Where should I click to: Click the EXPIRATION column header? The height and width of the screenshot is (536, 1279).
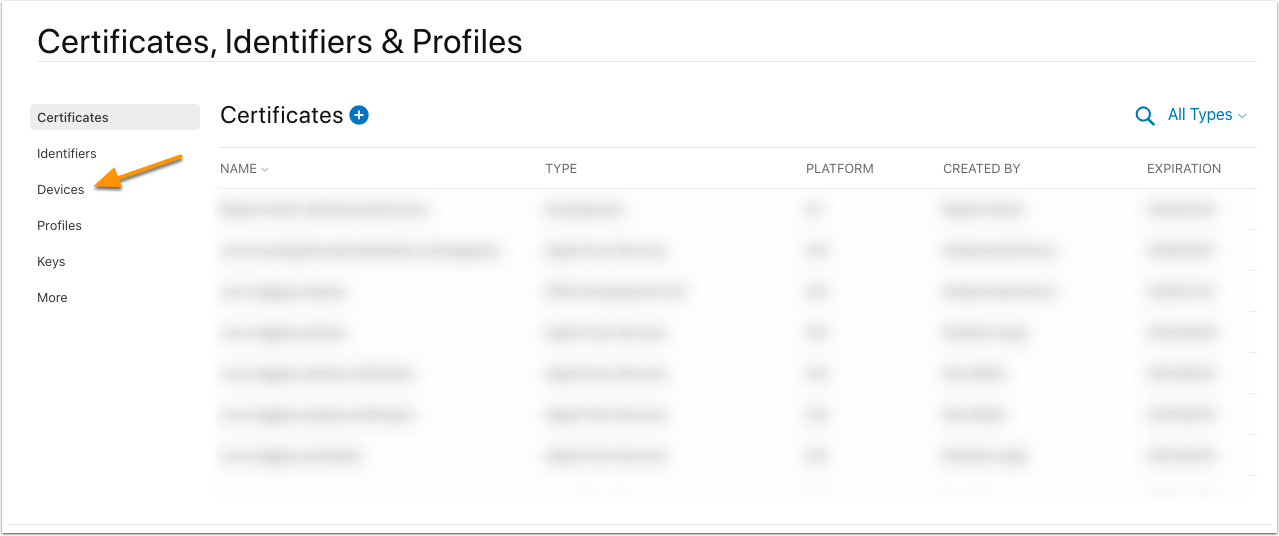click(1184, 168)
